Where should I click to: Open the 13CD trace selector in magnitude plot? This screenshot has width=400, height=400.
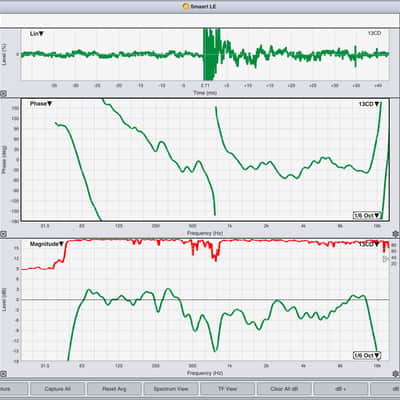pyautogui.click(x=369, y=244)
